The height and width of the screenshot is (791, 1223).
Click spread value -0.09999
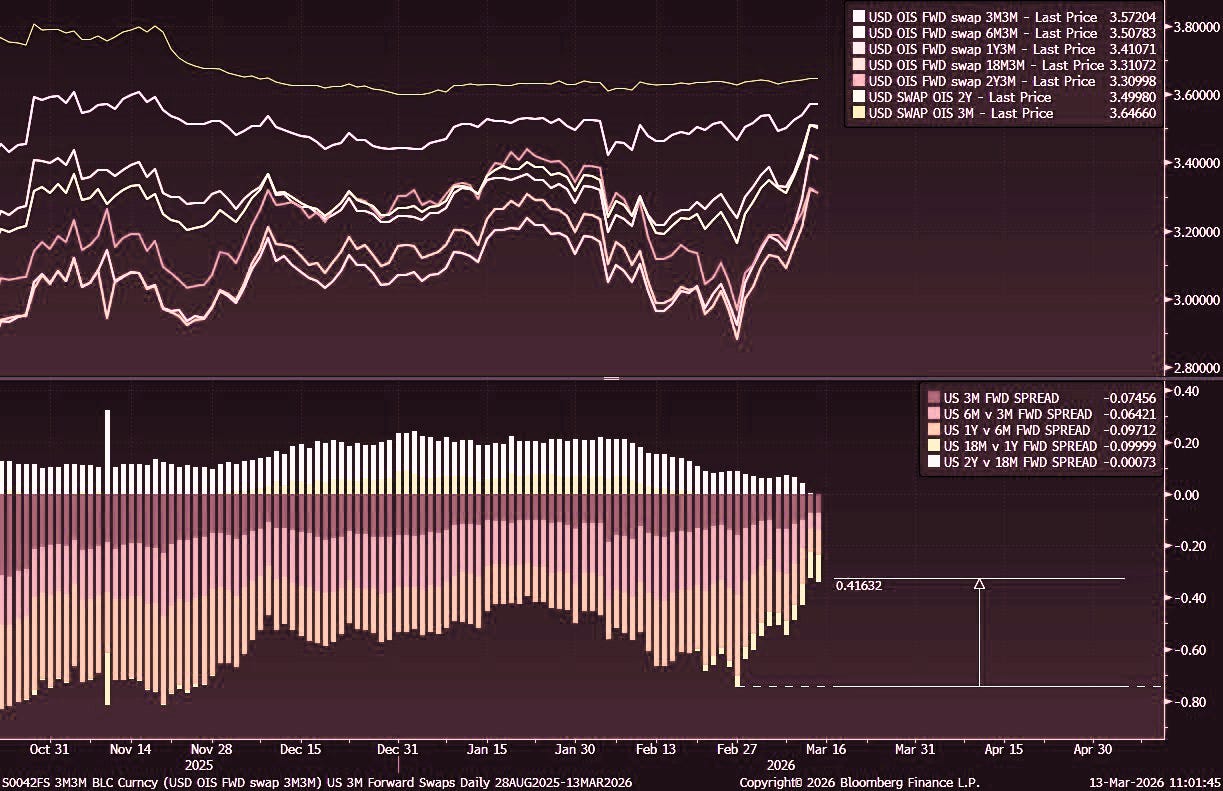(x=1129, y=445)
